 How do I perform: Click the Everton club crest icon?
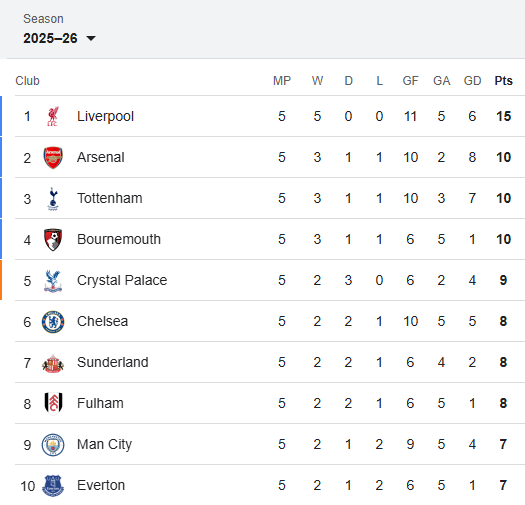53,486
